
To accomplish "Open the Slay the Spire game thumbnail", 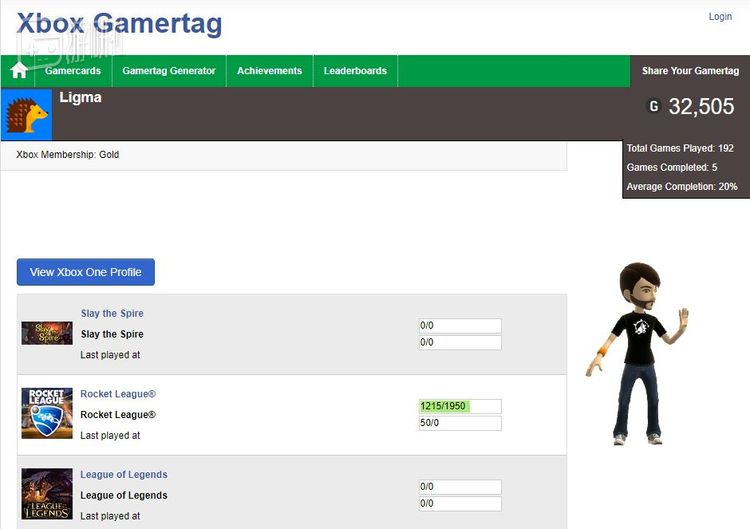I will pyautogui.click(x=47, y=333).
